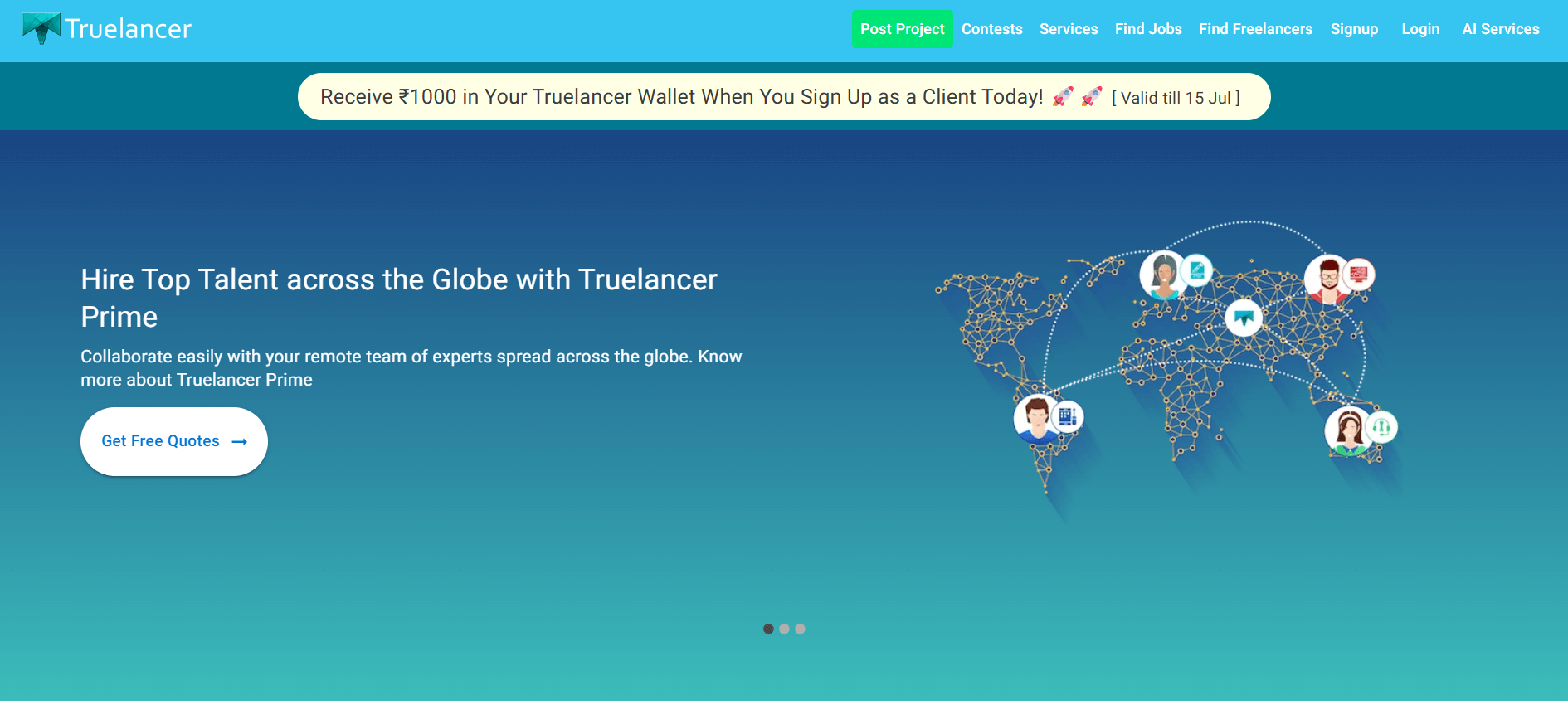Click the Hire Top Talent heading
Screen dimensions: 1568x724
pos(399,299)
